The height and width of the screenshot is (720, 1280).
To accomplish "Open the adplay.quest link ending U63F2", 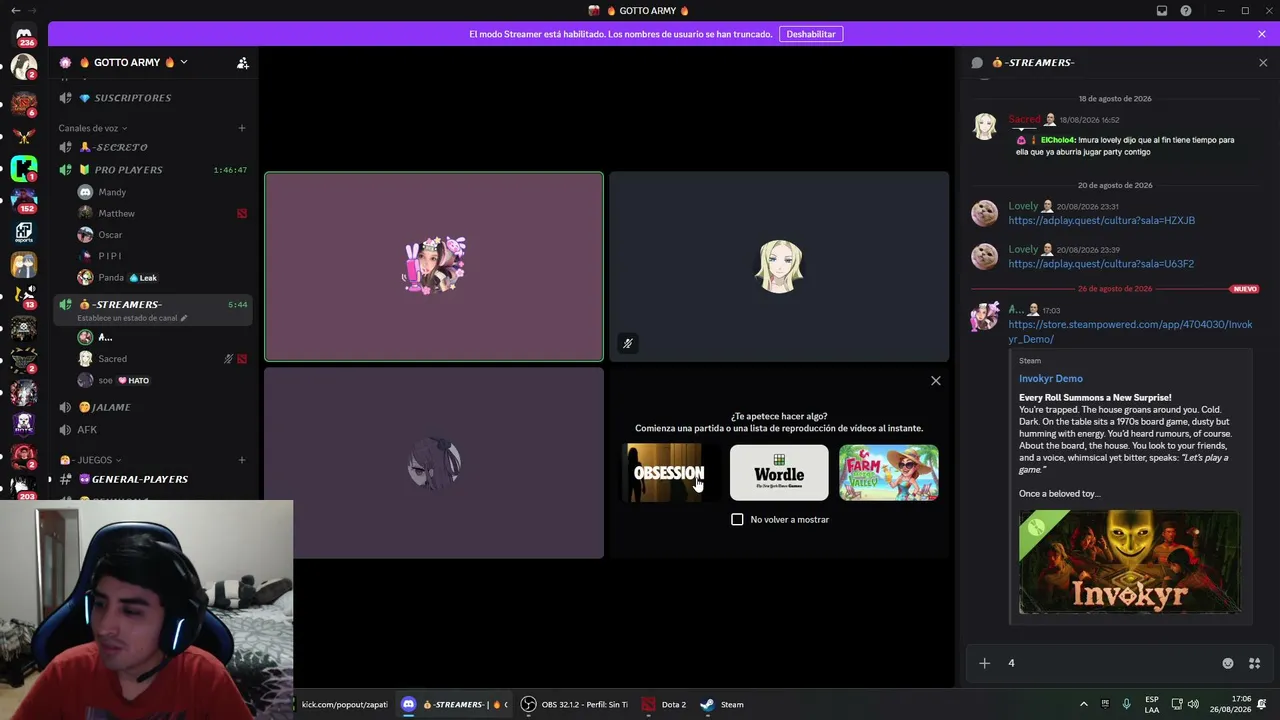I will (1100, 264).
